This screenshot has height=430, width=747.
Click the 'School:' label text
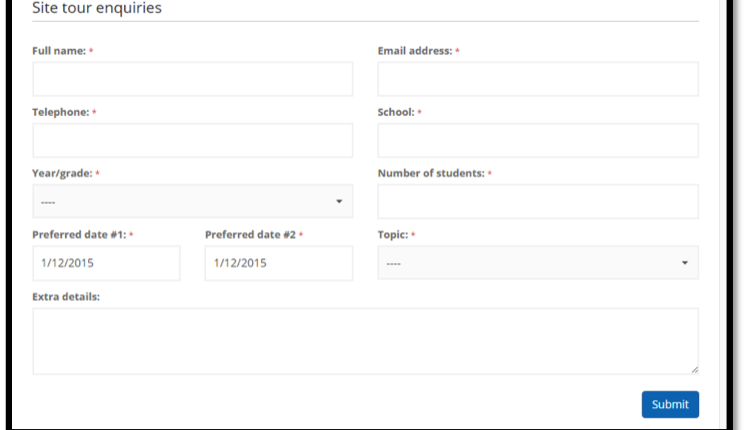[395, 113]
